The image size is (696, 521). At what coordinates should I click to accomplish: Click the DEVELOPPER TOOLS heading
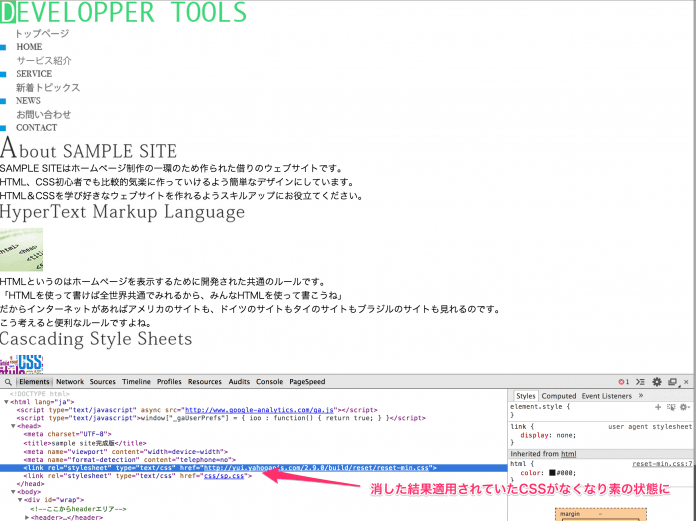(123, 12)
